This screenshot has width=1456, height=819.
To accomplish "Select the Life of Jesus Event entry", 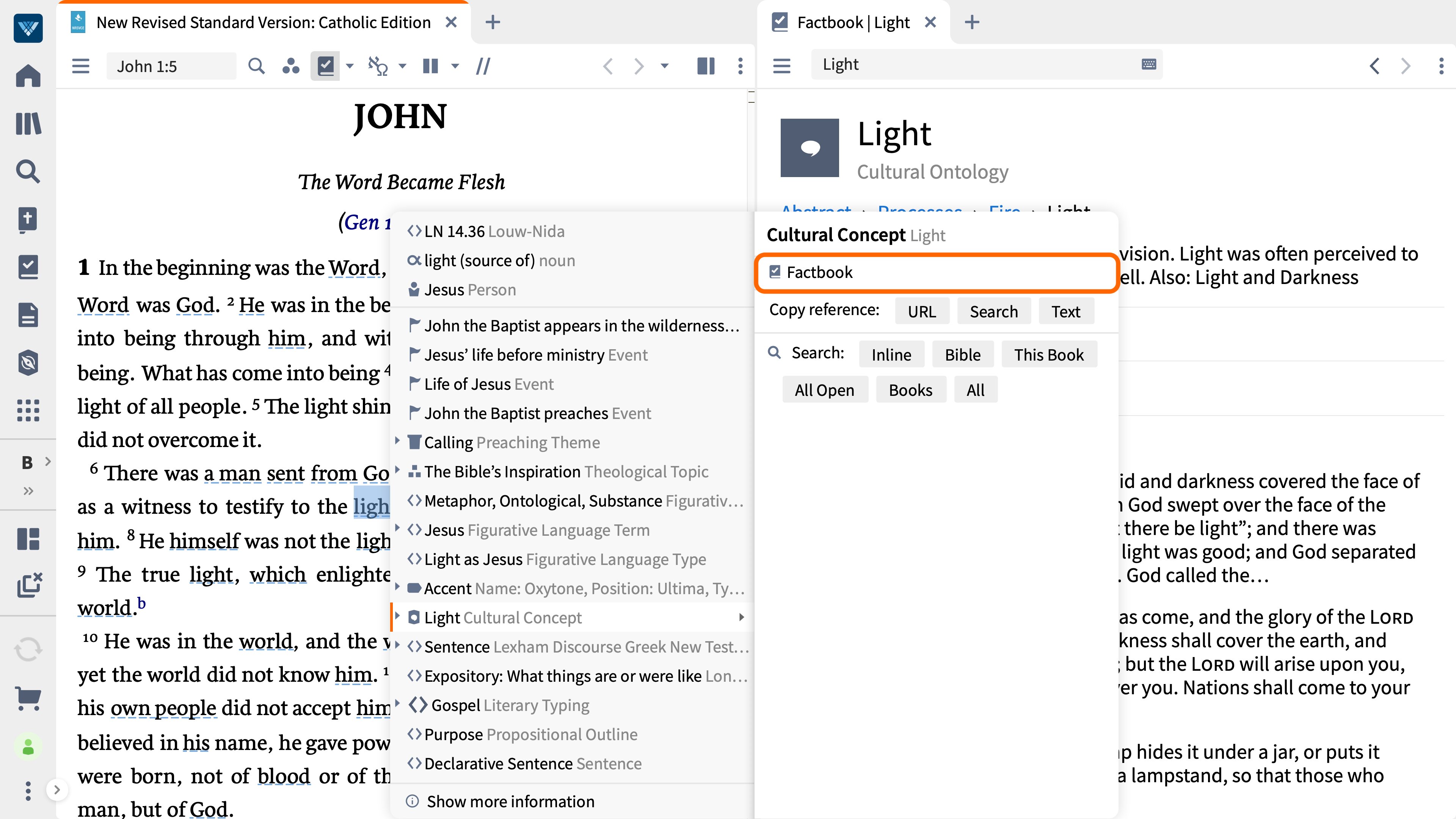I will pos(572,384).
